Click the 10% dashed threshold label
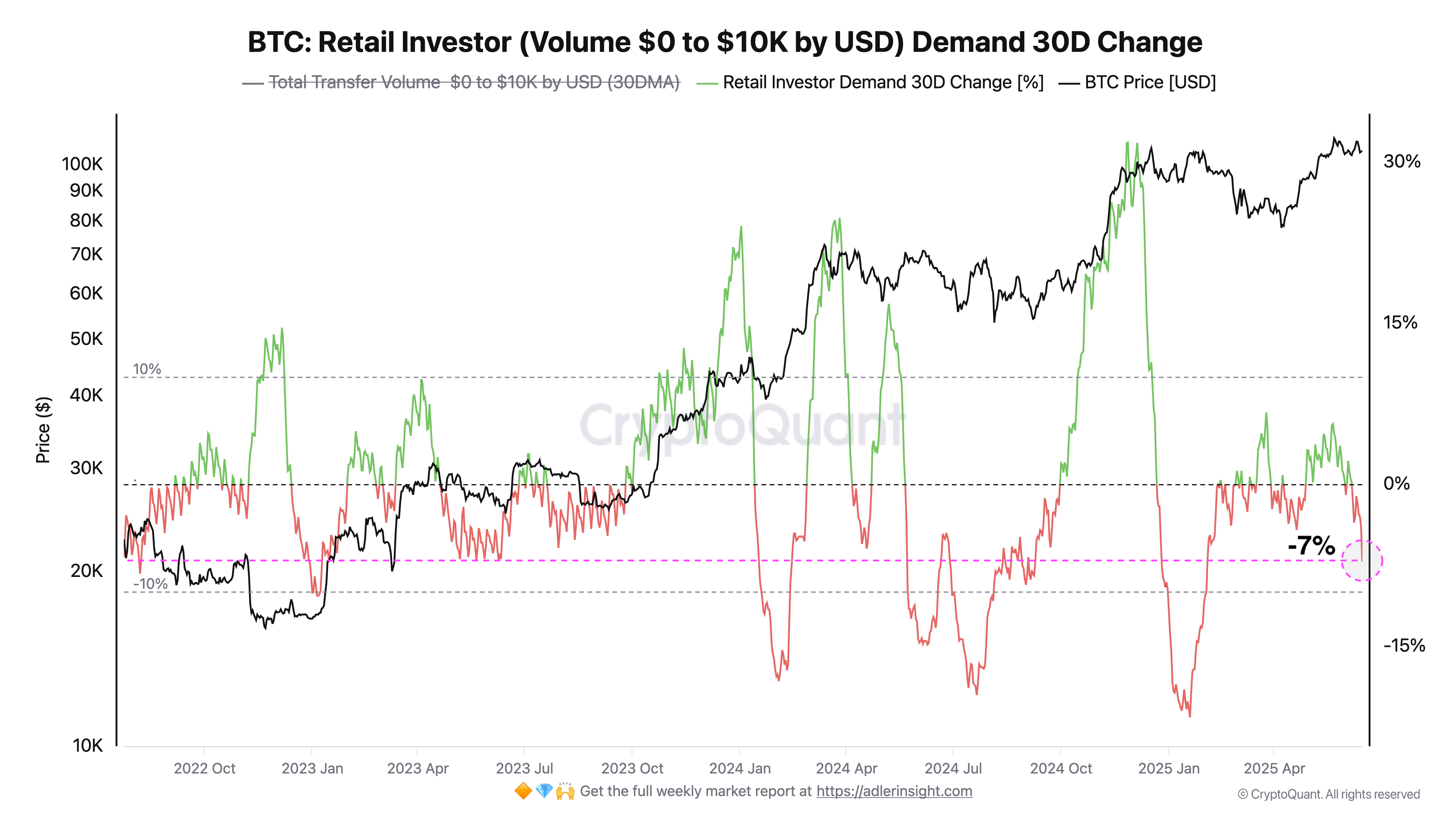 (x=147, y=369)
